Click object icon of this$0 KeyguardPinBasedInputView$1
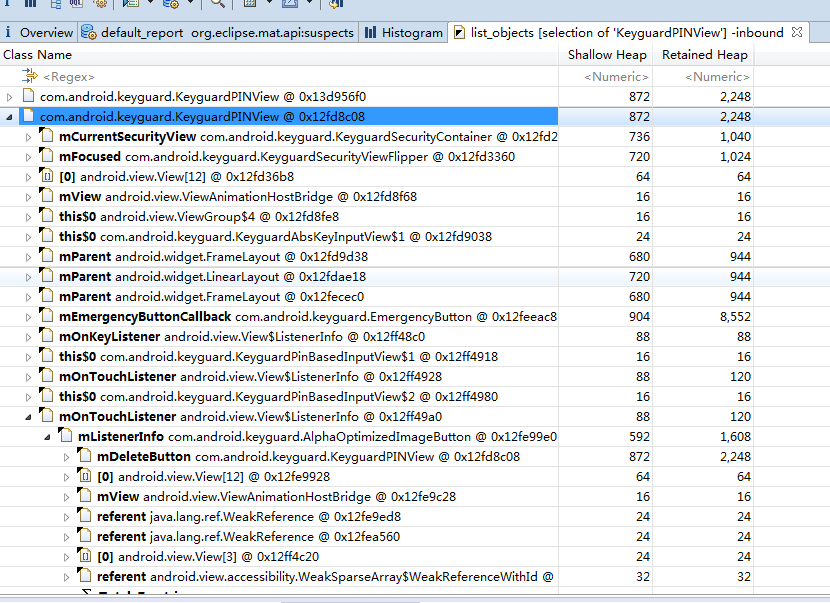 tap(47, 356)
